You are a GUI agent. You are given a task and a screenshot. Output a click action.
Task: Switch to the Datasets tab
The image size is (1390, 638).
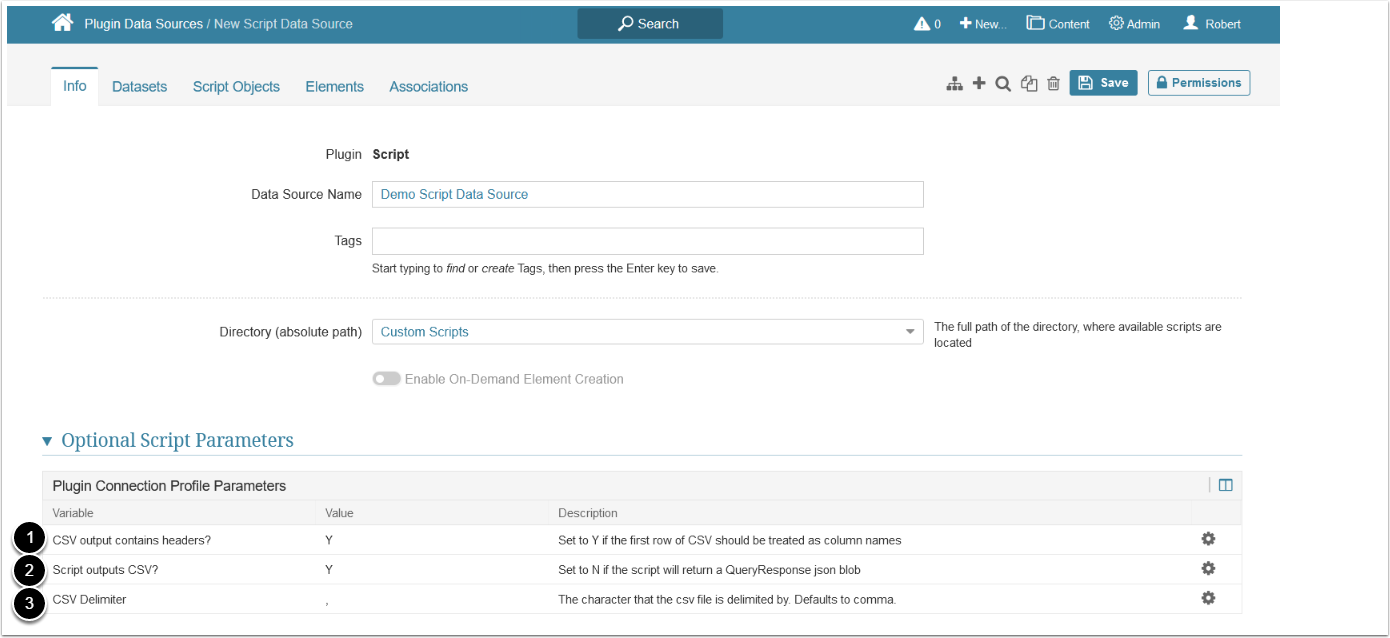pos(139,87)
